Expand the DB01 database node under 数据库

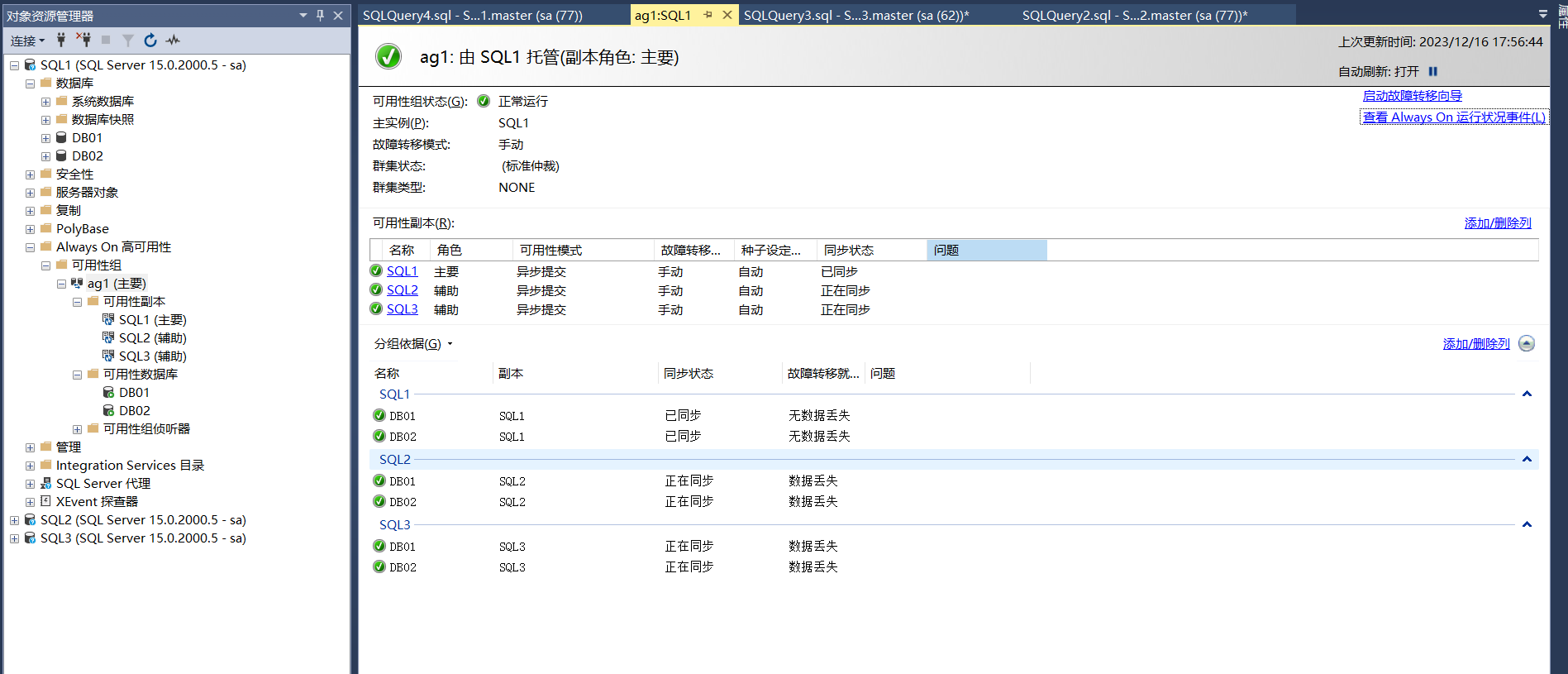pos(45,138)
